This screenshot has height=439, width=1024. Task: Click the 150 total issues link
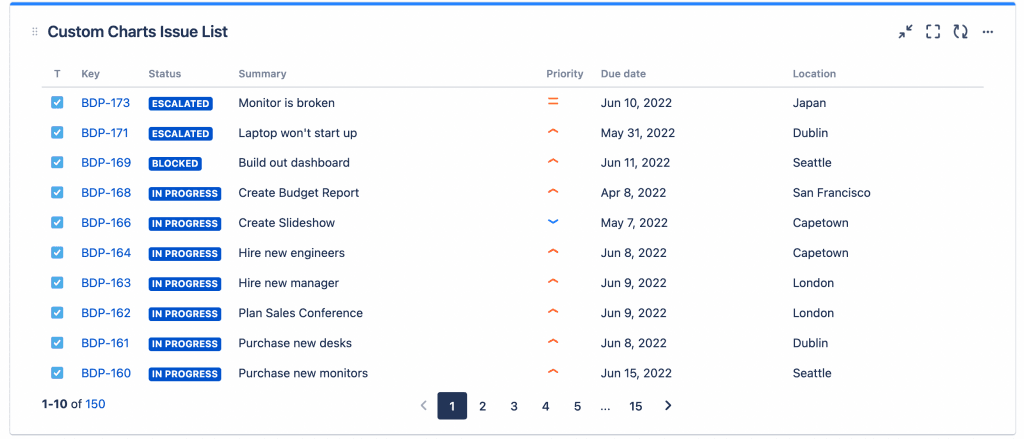tap(95, 404)
